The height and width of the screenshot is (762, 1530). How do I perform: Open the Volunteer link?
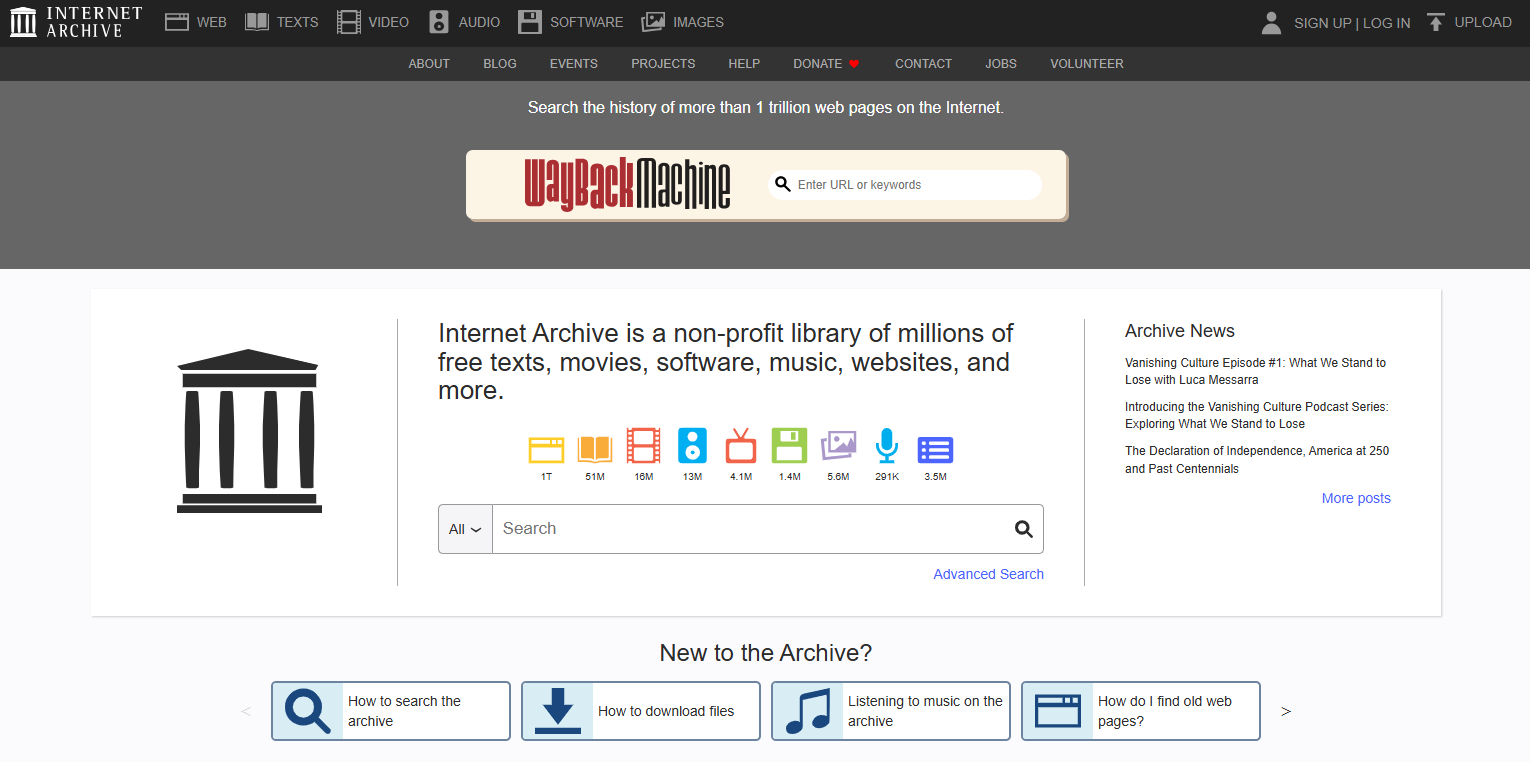1087,63
